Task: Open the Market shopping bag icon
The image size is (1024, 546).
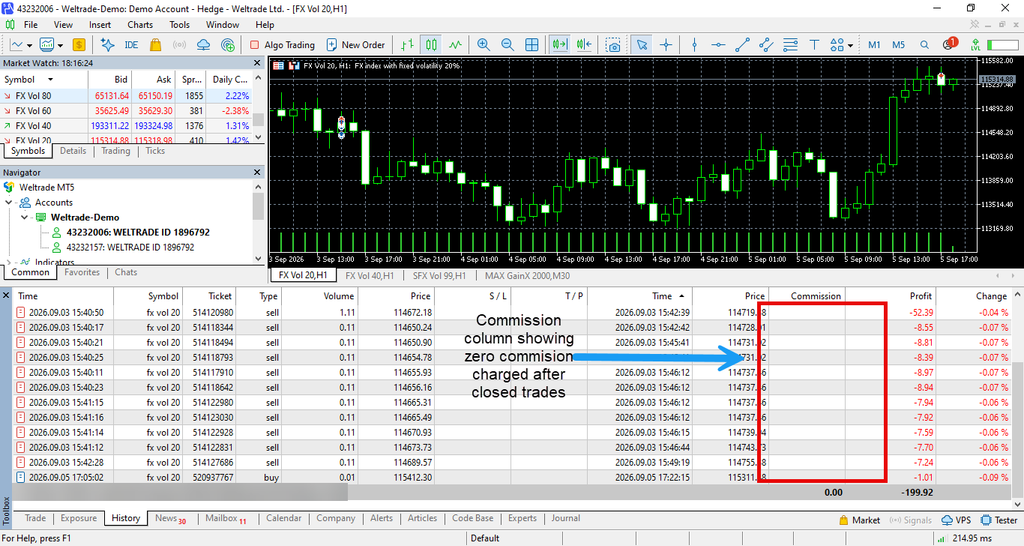Action: tap(155, 45)
